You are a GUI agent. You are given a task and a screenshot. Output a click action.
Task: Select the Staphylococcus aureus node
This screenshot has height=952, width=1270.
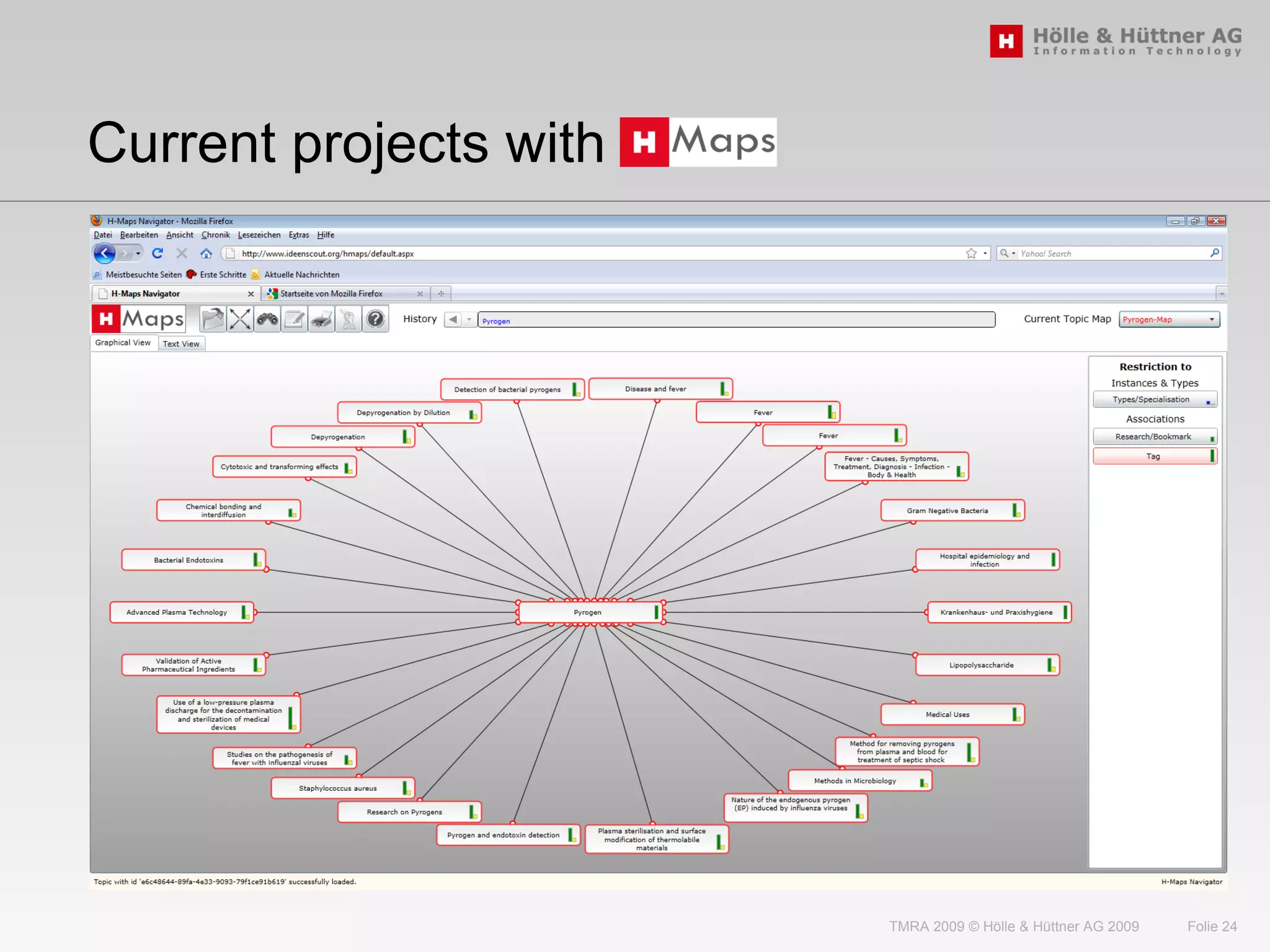(343, 788)
